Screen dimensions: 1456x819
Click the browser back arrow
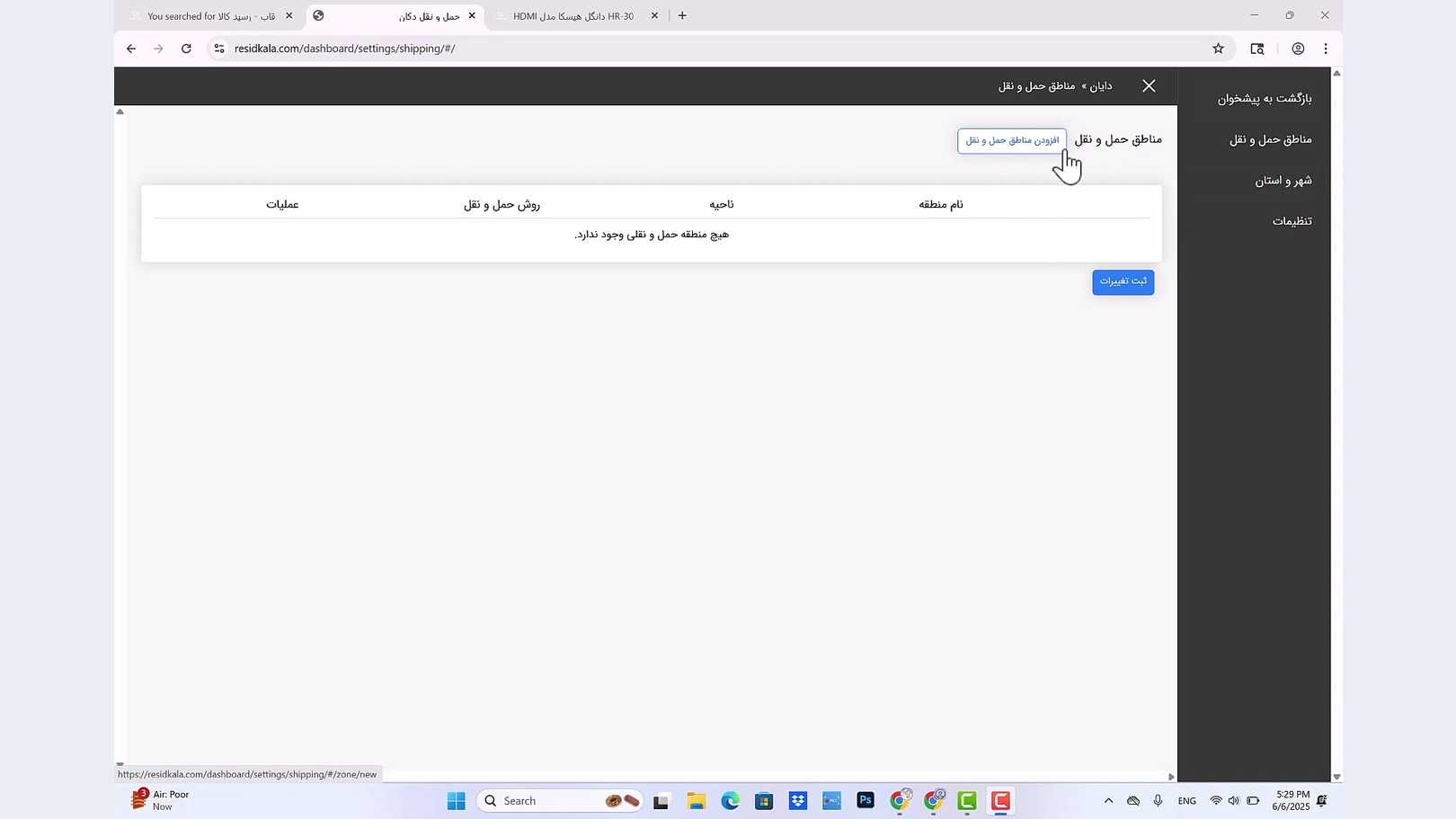[131, 49]
